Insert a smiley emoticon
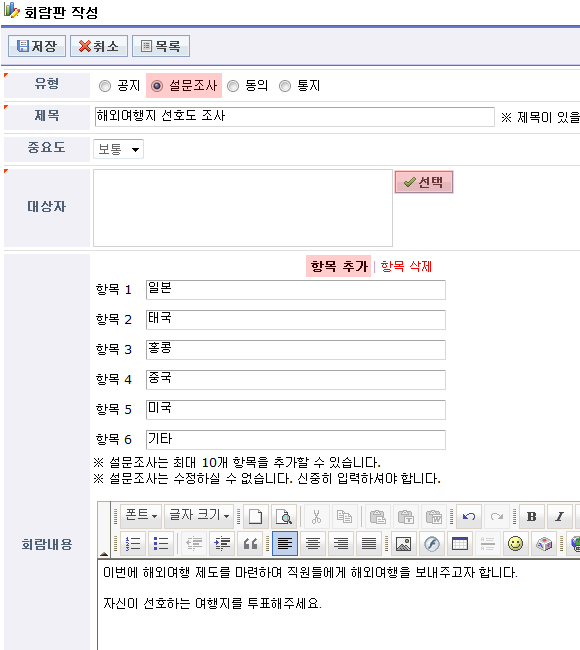The width and height of the screenshot is (580, 650). tap(515, 543)
